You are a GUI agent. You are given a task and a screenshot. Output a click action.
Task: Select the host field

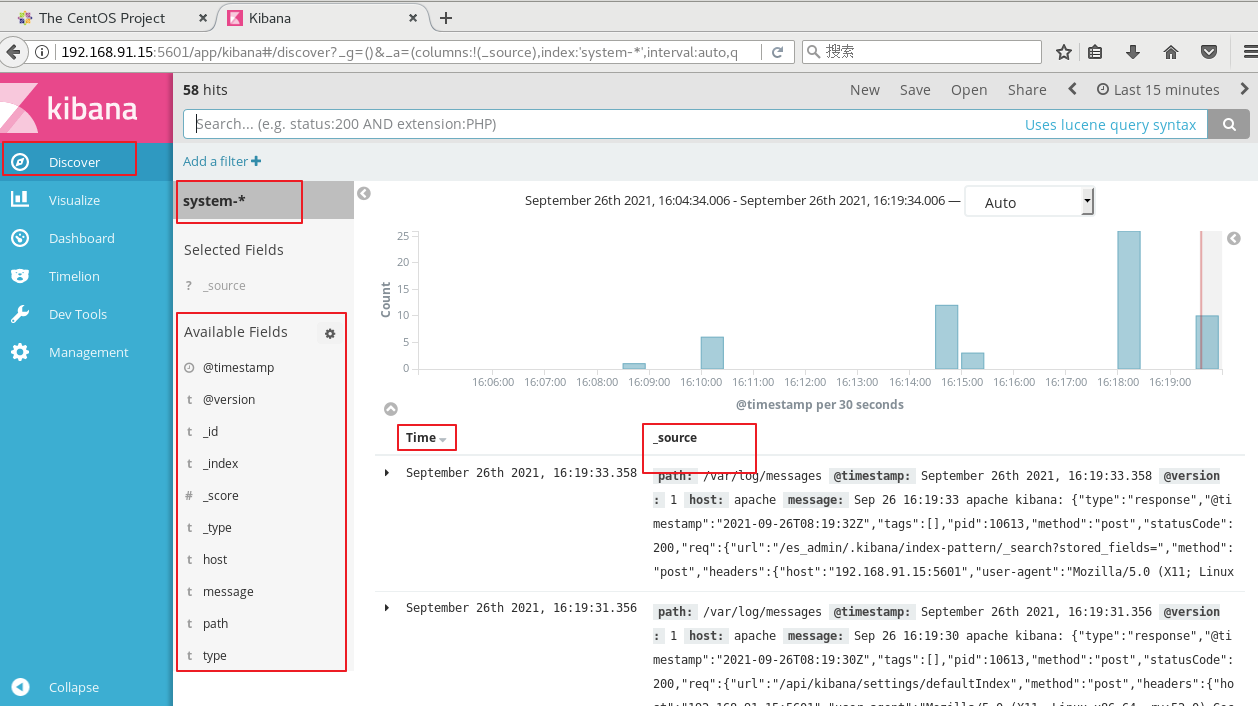(x=215, y=560)
